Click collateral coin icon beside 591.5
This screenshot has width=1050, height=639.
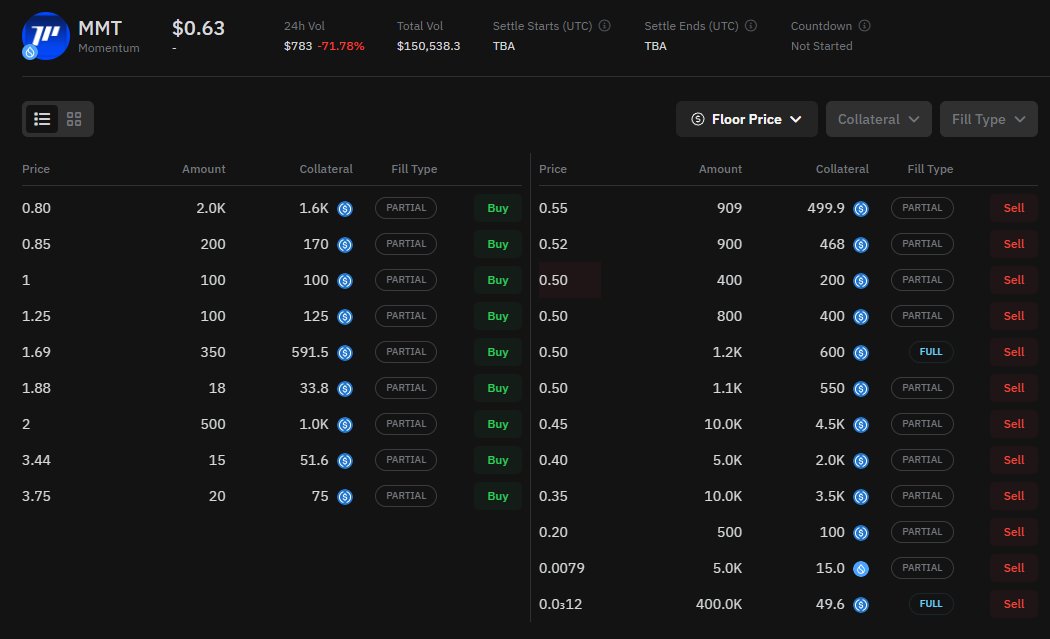(x=345, y=353)
